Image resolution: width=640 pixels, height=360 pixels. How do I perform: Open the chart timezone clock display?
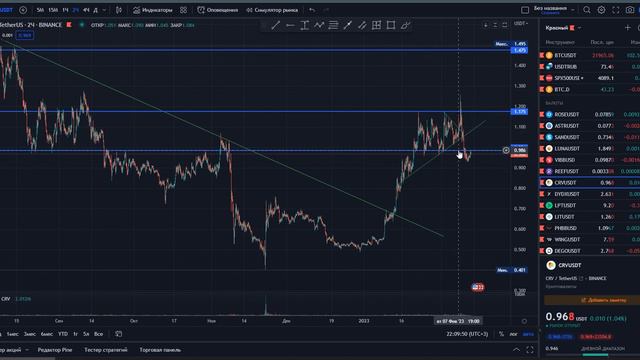[x=467, y=334]
